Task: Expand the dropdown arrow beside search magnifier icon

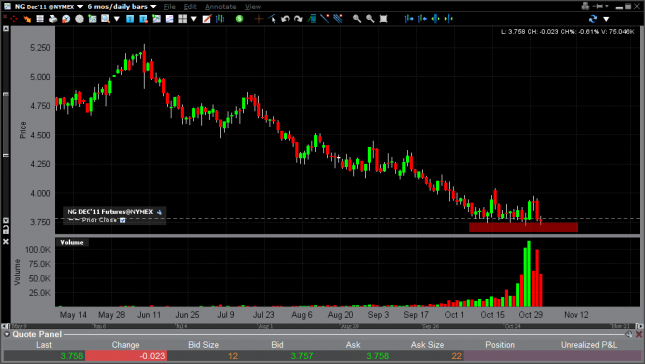Action: point(116,19)
